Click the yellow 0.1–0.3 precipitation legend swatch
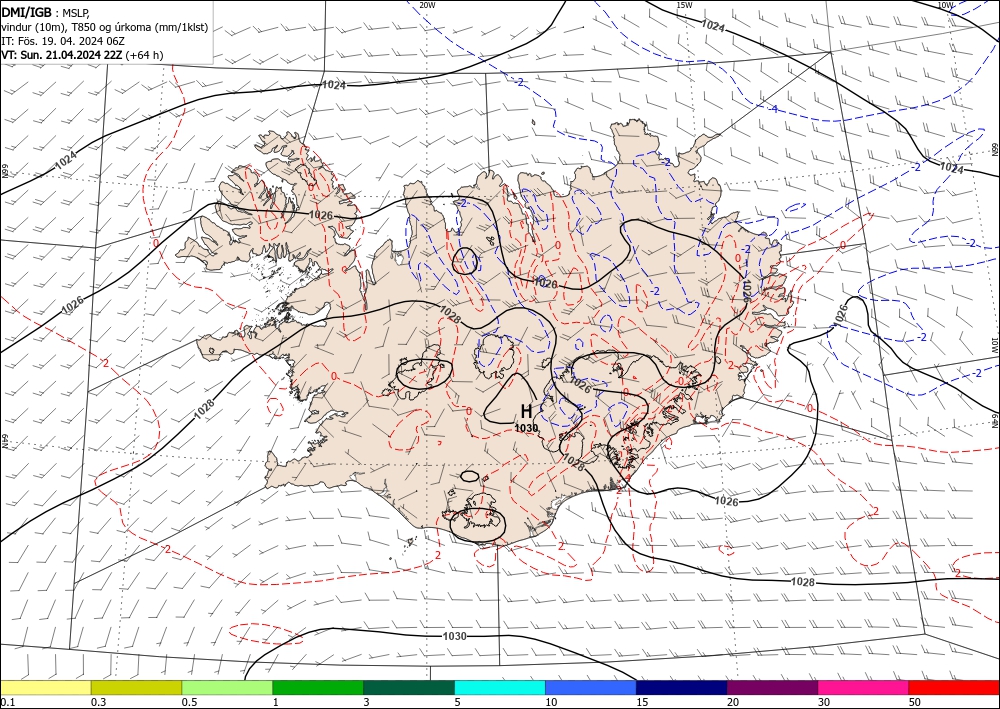The image size is (1000, 709). tap(46, 687)
